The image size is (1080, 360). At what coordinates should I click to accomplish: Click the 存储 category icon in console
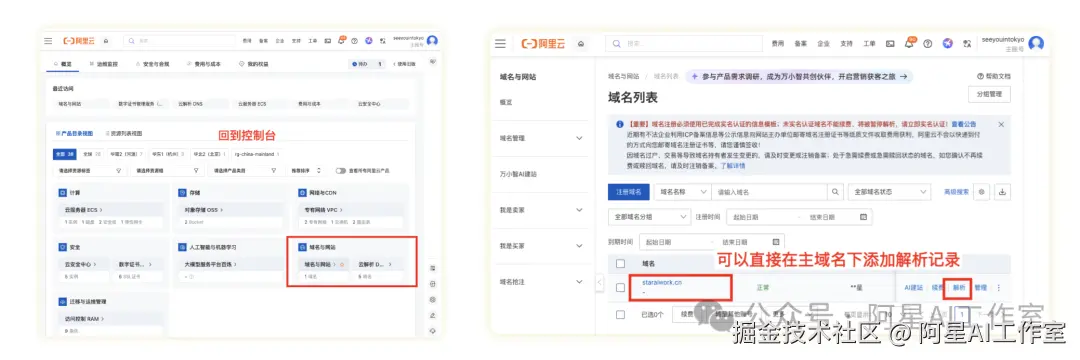click(x=183, y=193)
